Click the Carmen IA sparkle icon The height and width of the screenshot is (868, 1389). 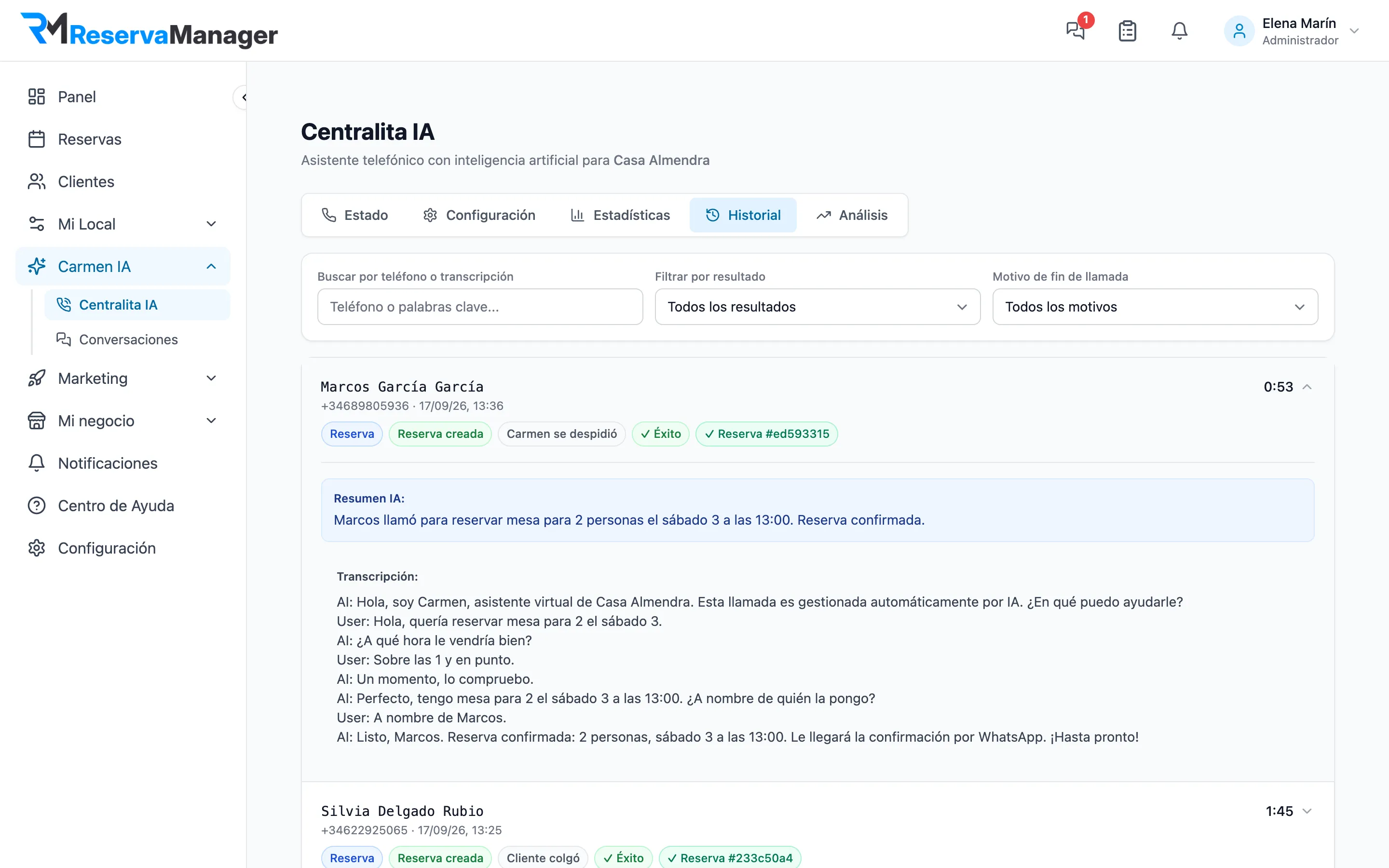click(37, 266)
